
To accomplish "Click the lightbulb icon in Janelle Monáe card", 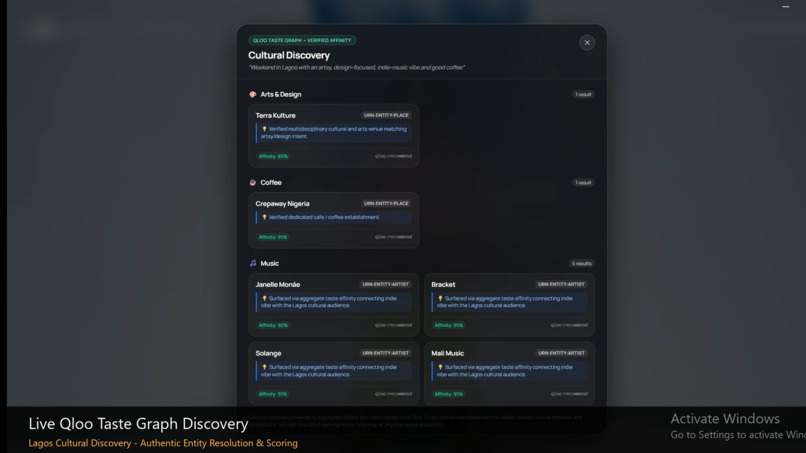I will coord(264,298).
